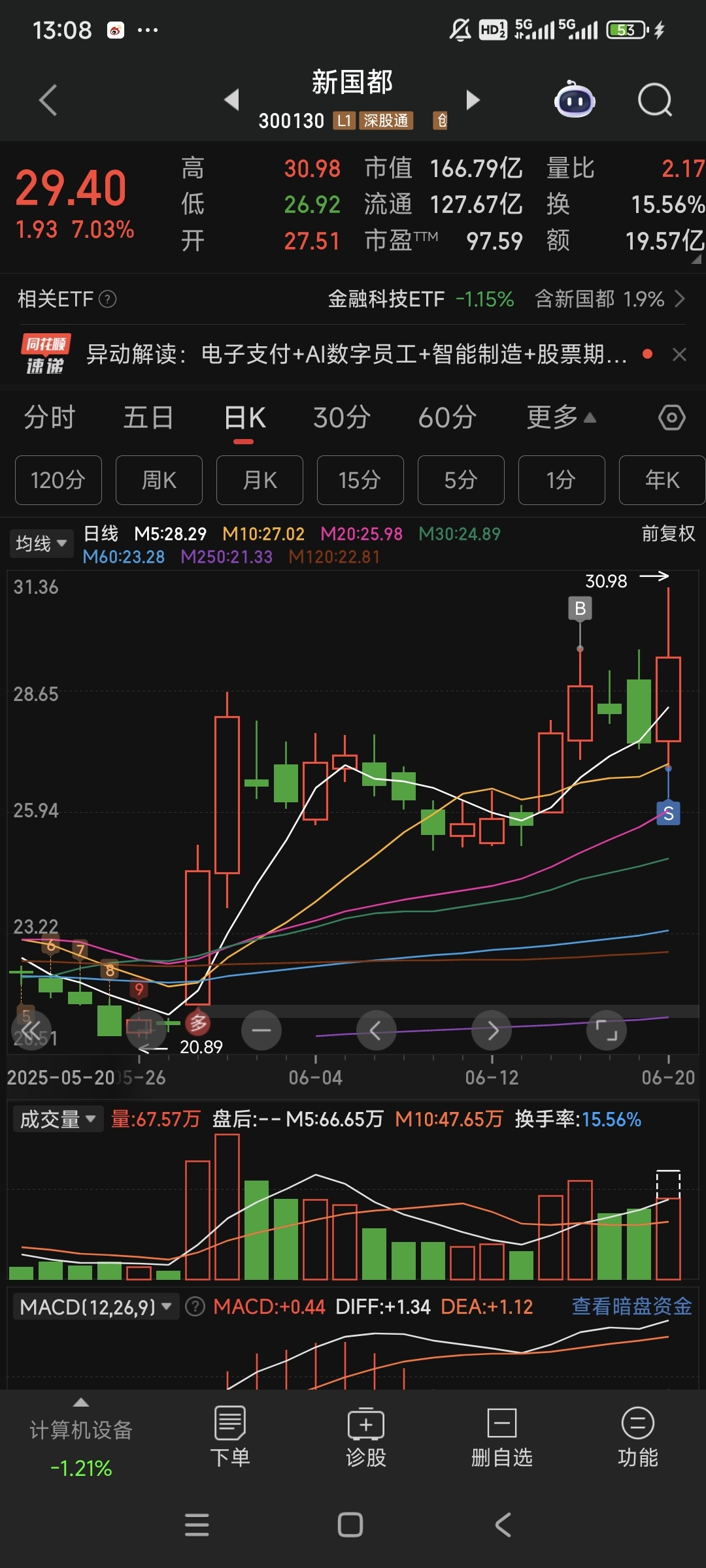This screenshot has height=1568, width=706.
Task: Collapse the 更多 periods menu
Action: (562, 417)
